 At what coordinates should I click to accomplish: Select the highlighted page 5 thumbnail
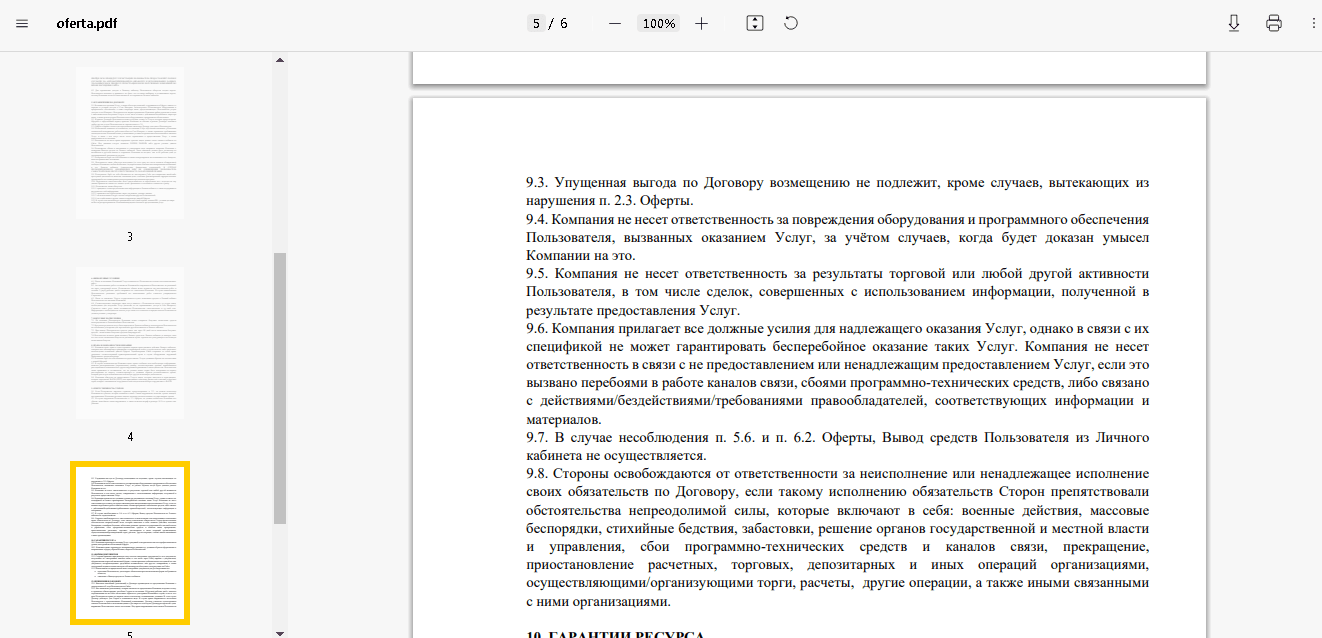[x=130, y=543]
